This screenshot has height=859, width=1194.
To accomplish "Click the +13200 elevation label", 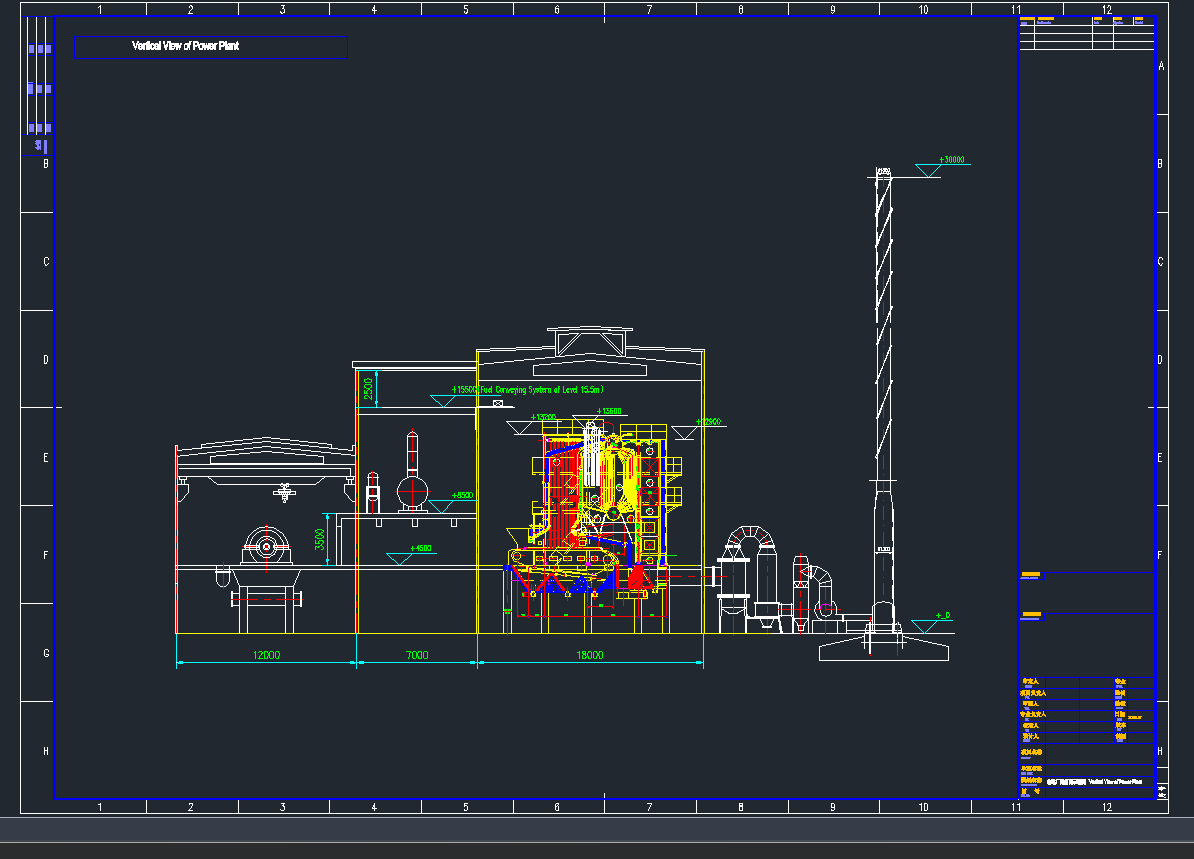I will pos(543,417).
